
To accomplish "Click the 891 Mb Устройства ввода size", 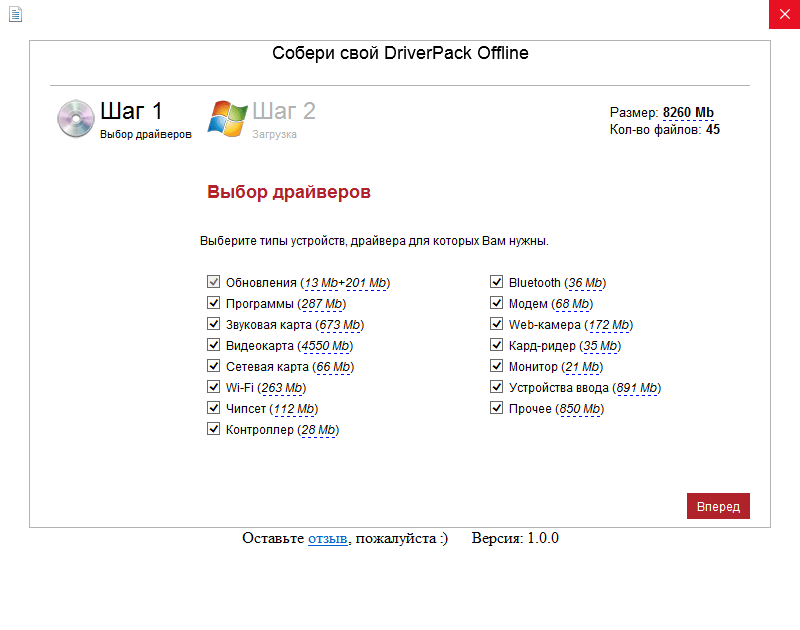I will (x=637, y=388).
